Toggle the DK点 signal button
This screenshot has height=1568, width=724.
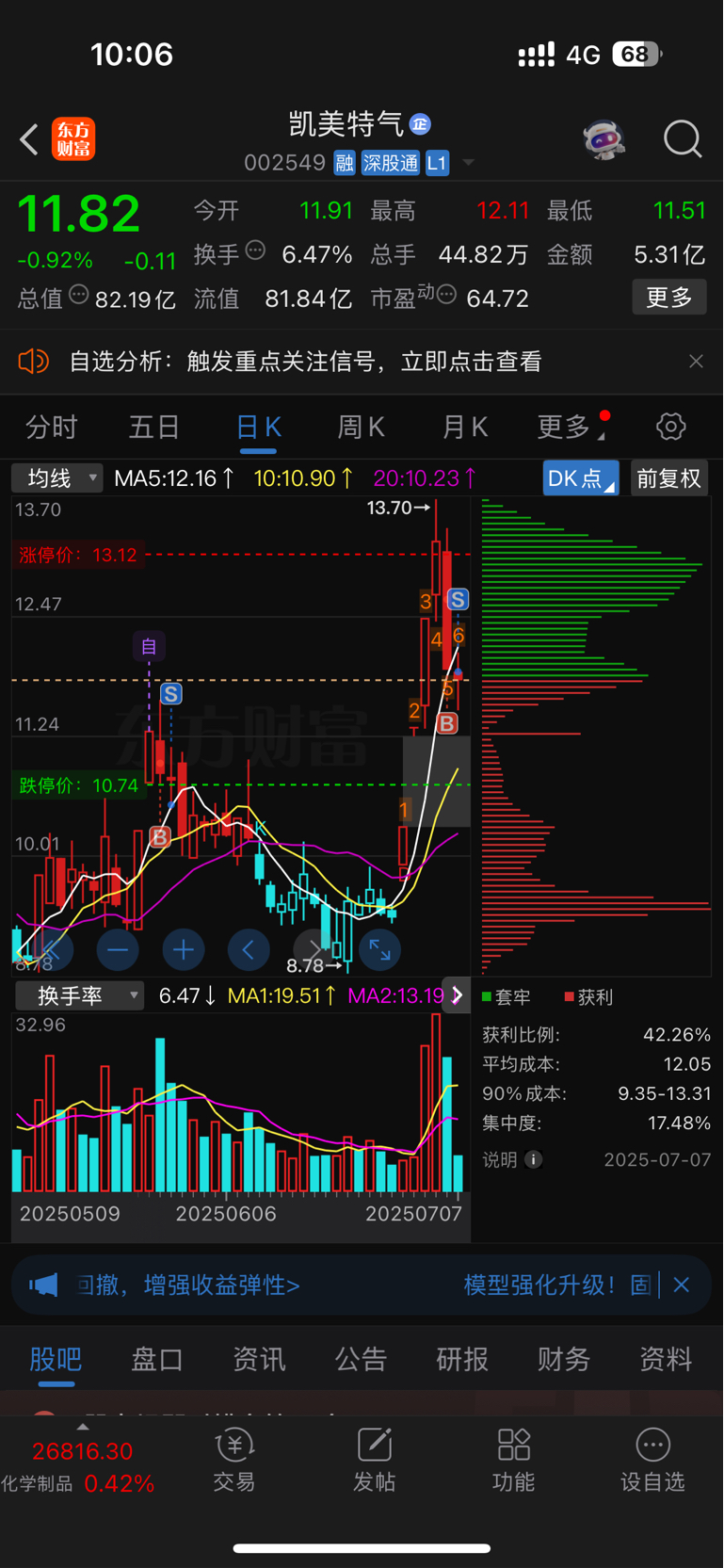click(x=581, y=478)
